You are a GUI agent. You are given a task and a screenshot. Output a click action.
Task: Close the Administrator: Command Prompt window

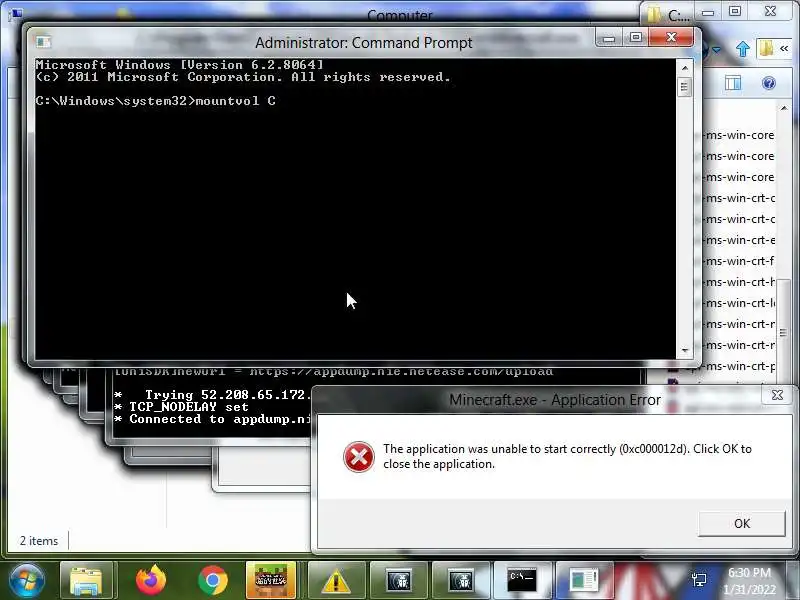tap(671, 37)
